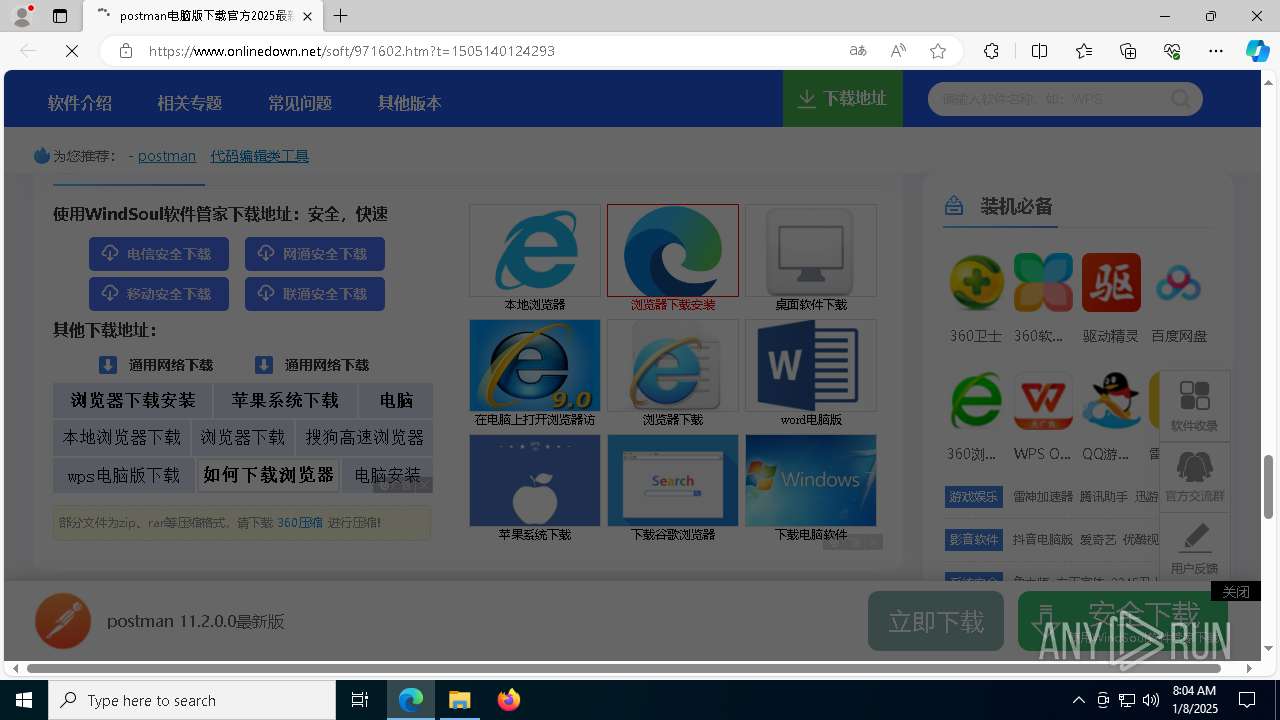Stop loading the page

(72, 51)
